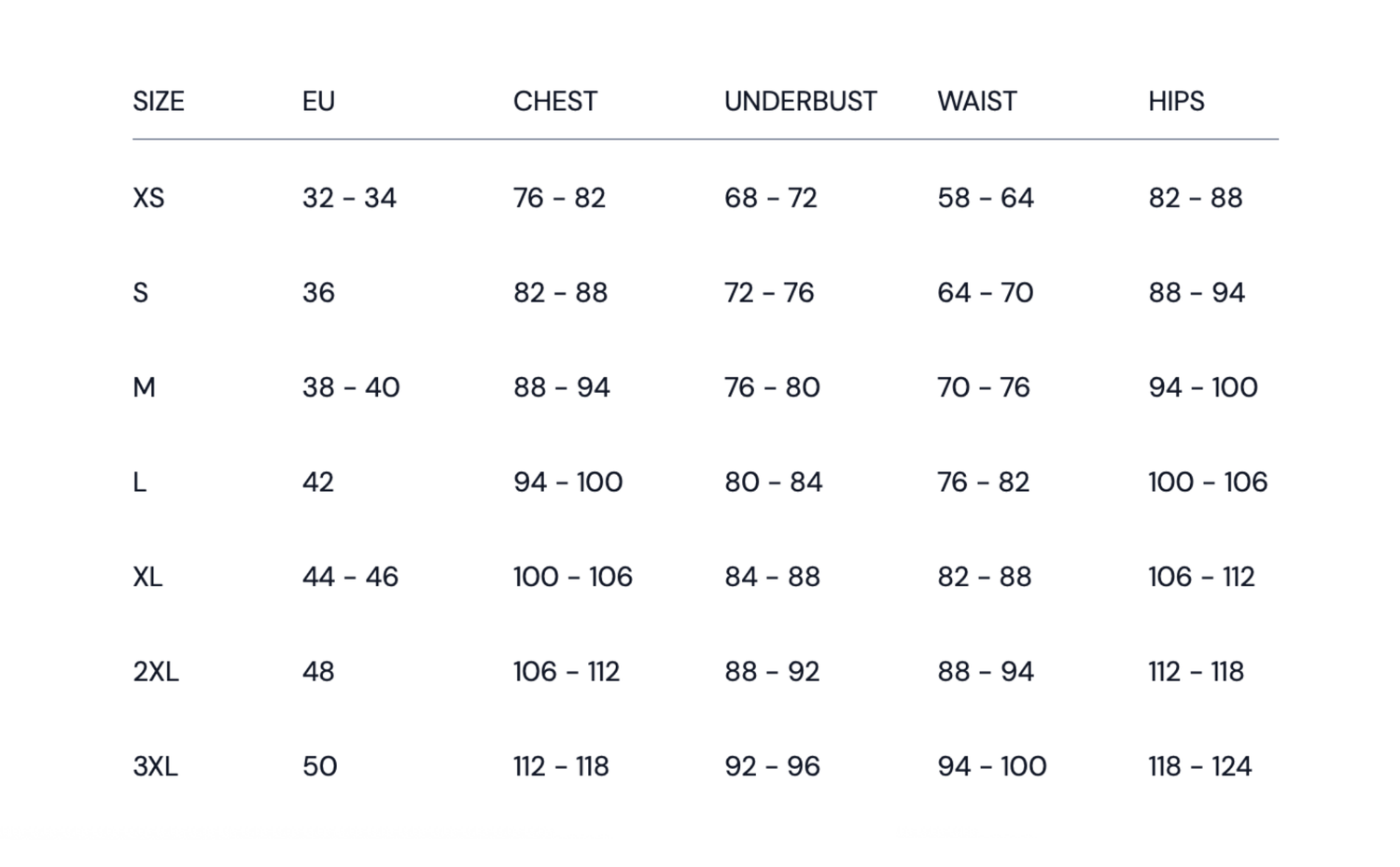Click the SIZE column header
The width and height of the screenshot is (1400, 867).
click(159, 101)
